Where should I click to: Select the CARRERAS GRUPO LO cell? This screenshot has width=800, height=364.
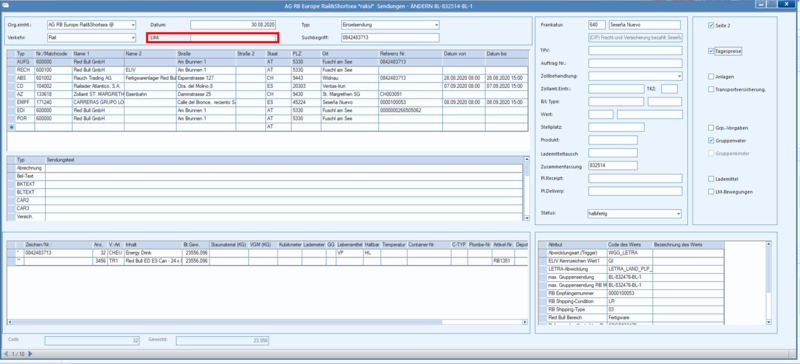click(x=98, y=102)
